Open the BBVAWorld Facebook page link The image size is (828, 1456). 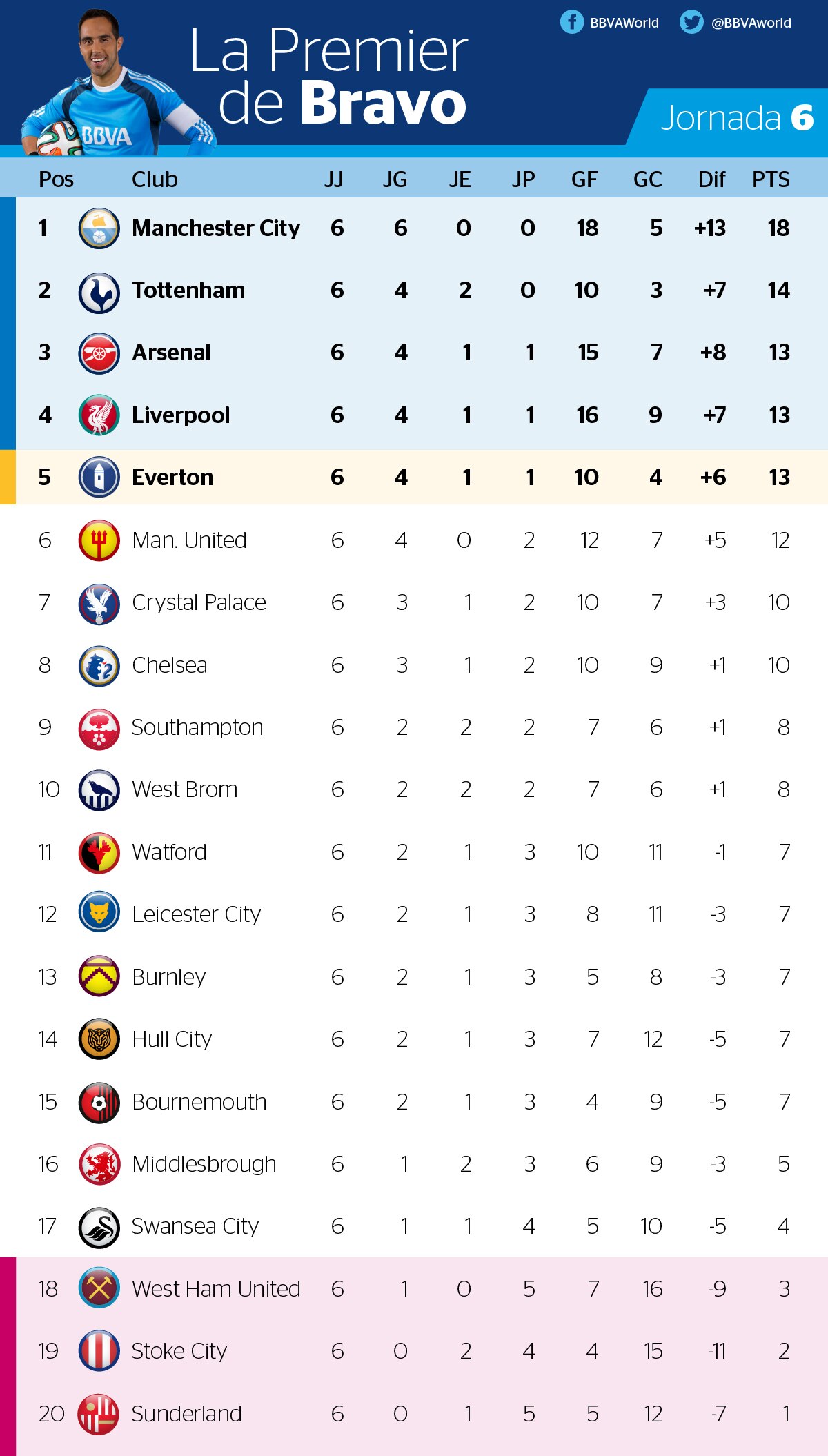coord(624,23)
